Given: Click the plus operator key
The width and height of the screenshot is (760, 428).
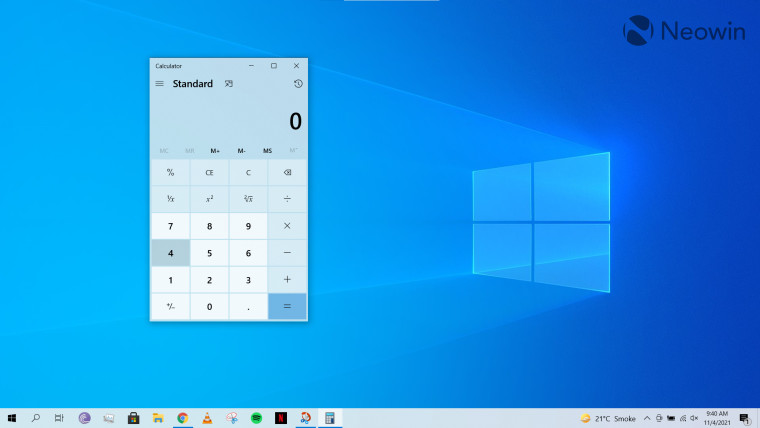Looking at the screenshot, I should pos(287,280).
